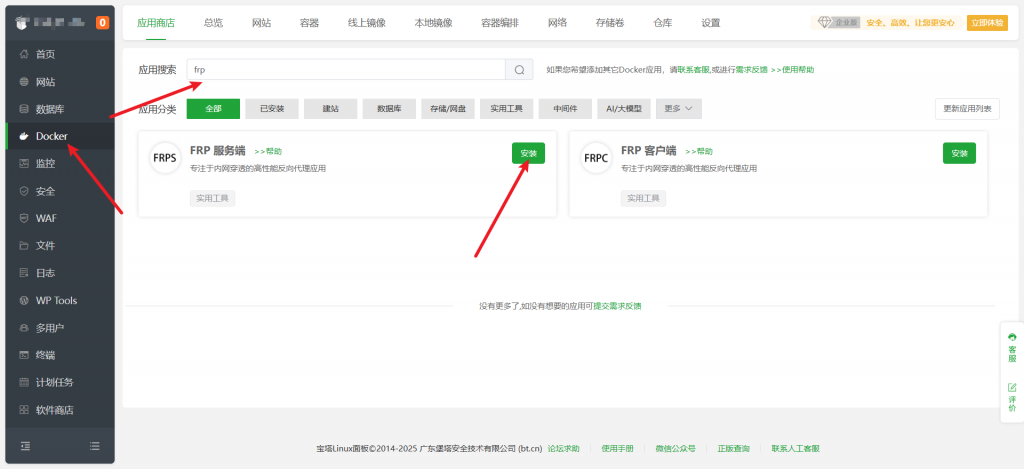Click the search magnifier icon button
The height and width of the screenshot is (469, 1024).
[x=519, y=70]
